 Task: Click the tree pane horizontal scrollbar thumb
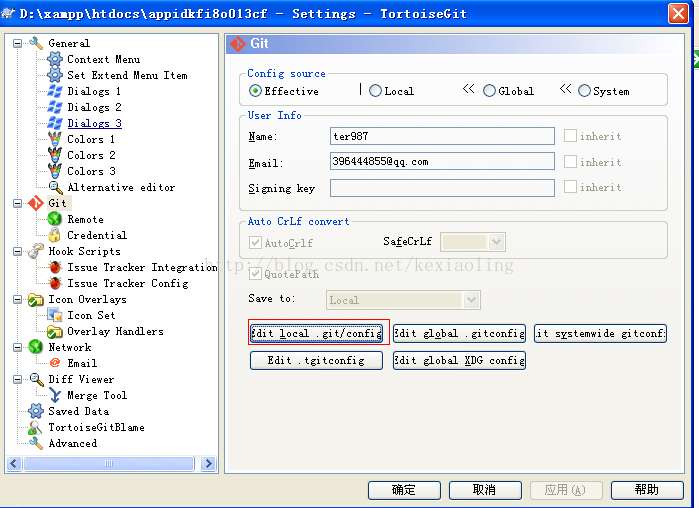[x=109, y=463]
